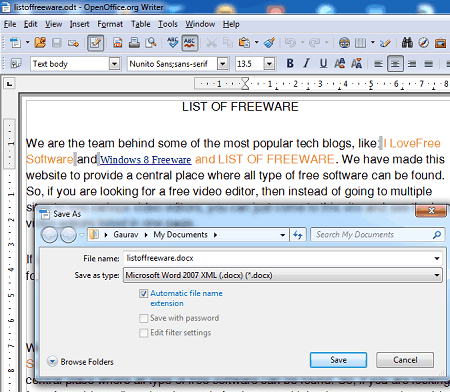Click the File name text field

[283, 258]
